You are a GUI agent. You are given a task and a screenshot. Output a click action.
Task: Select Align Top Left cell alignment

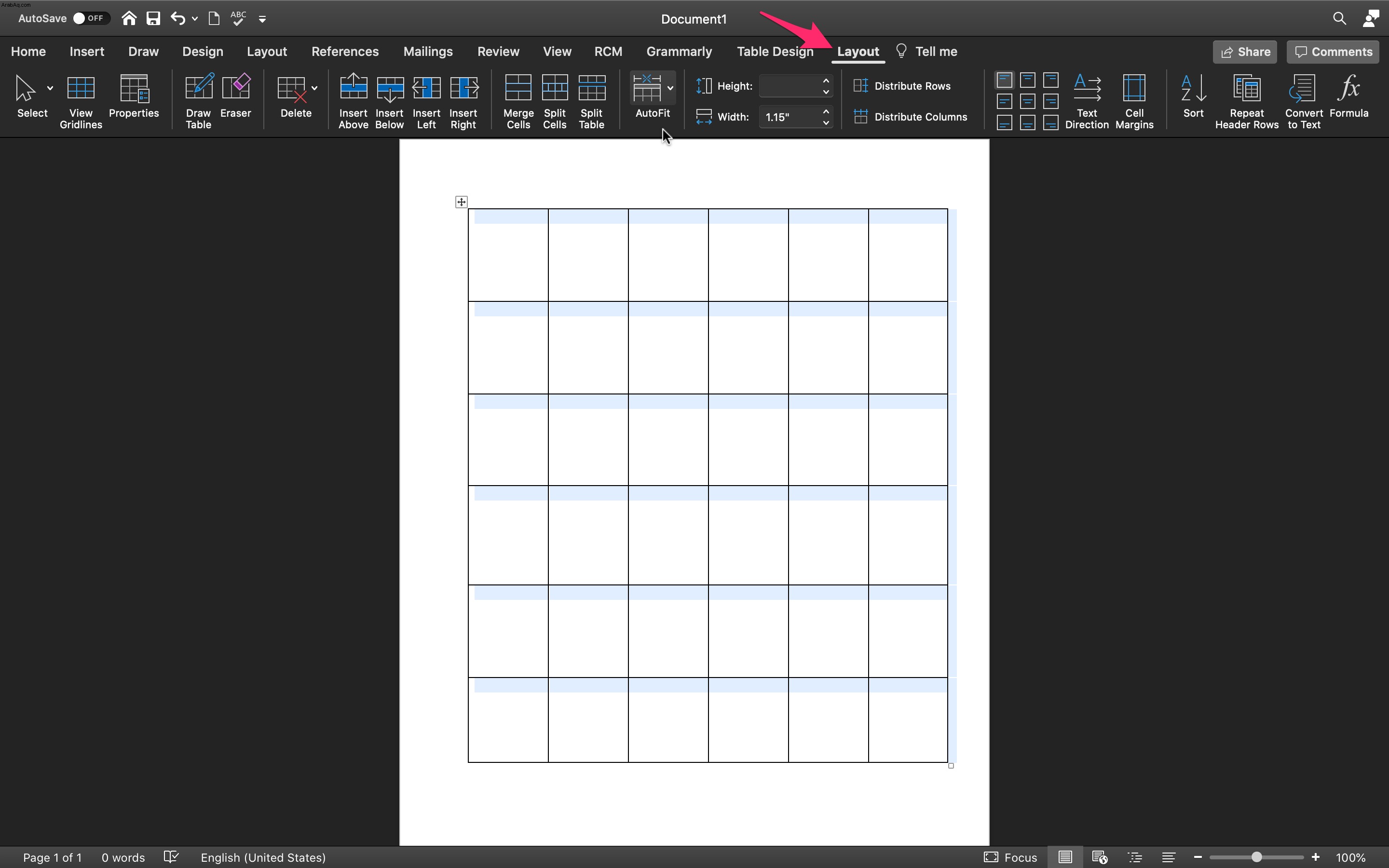point(1005,80)
